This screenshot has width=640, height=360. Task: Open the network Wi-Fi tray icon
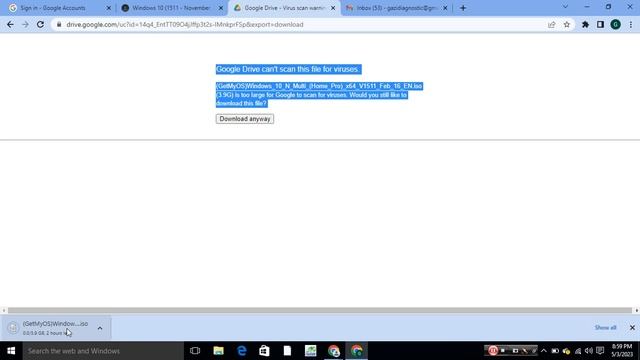pos(578,351)
